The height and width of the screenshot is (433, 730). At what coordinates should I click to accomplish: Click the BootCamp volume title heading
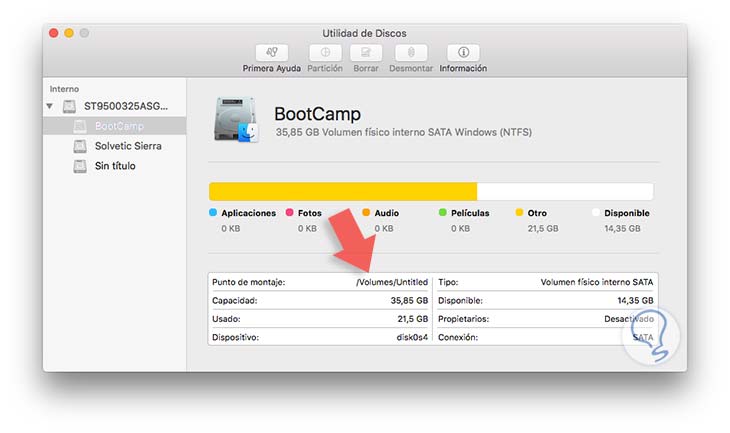point(318,114)
